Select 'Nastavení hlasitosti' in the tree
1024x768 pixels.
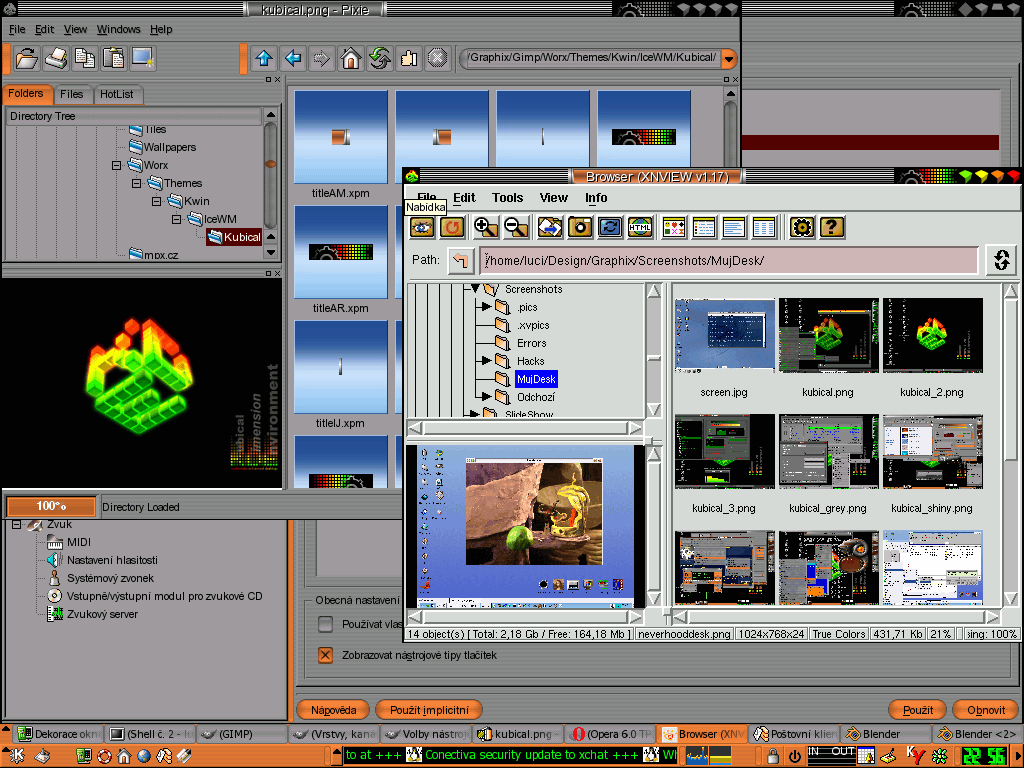click(112, 560)
